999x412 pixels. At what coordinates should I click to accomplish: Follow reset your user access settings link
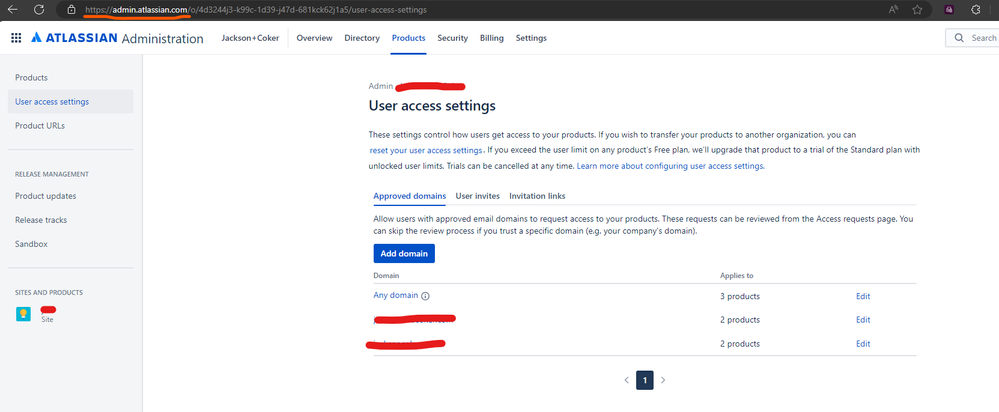coord(426,150)
